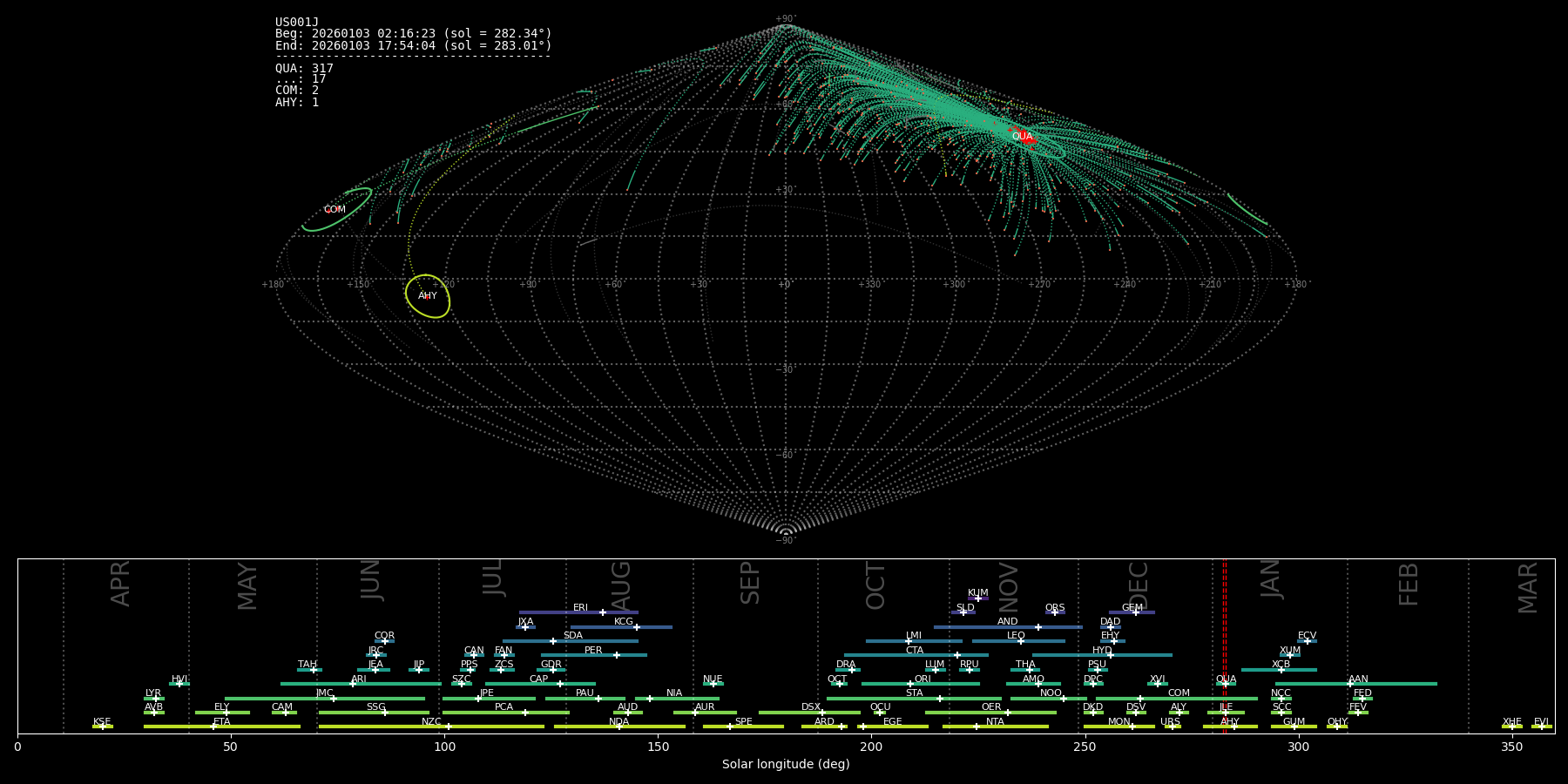Click the JAN month label on timeline
1568x784 pixels.
tap(1271, 579)
